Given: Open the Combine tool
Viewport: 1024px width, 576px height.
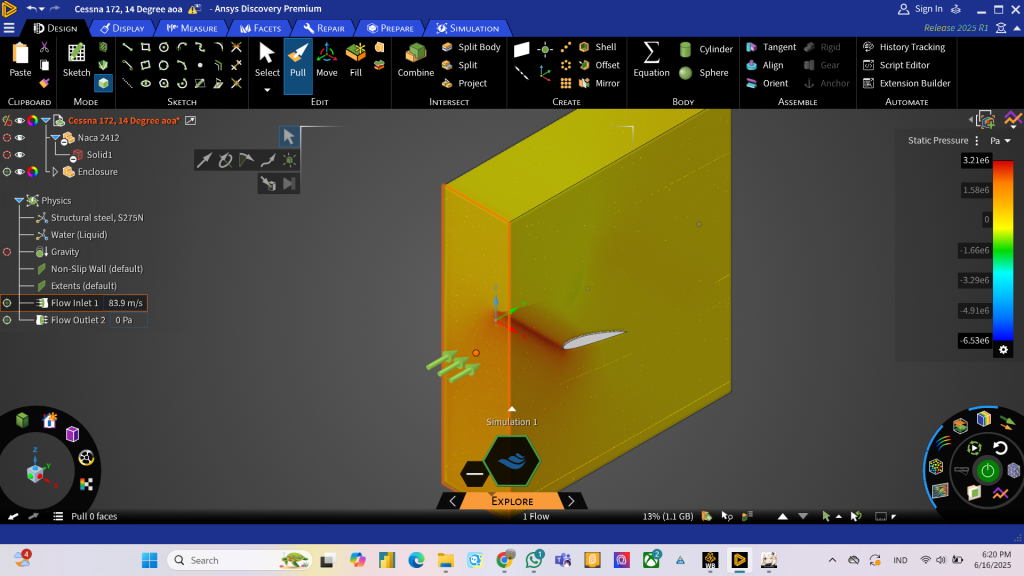Looking at the screenshot, I should coord(415,60).
